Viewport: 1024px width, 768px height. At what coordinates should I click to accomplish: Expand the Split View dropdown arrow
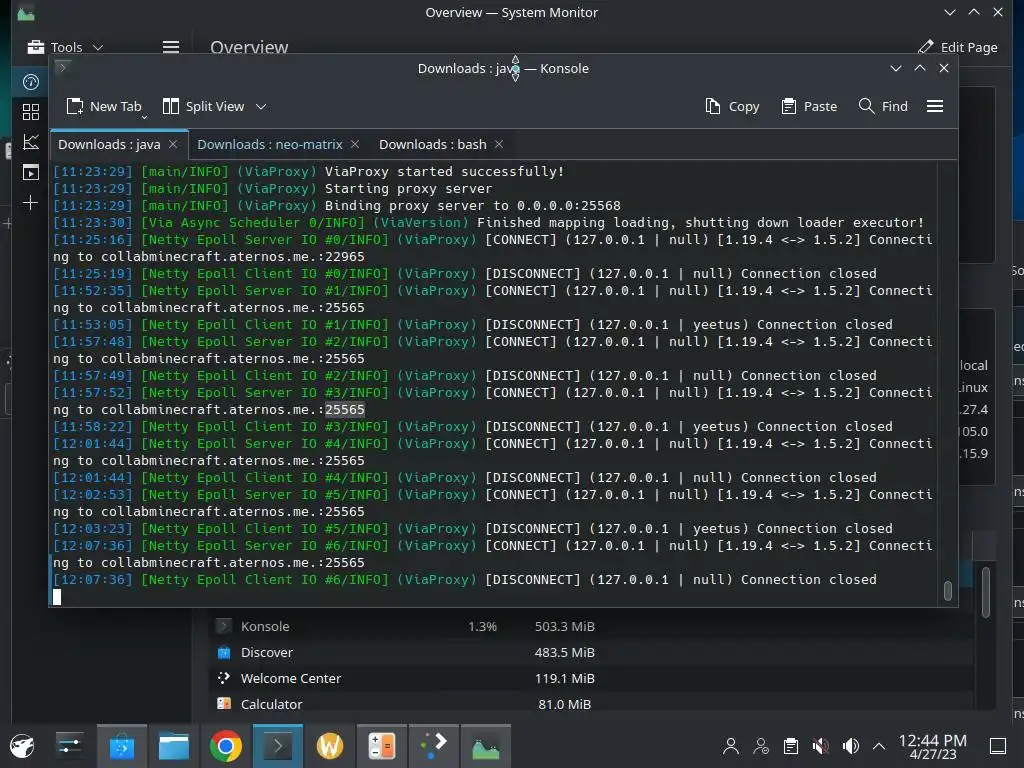pos(261,106)
